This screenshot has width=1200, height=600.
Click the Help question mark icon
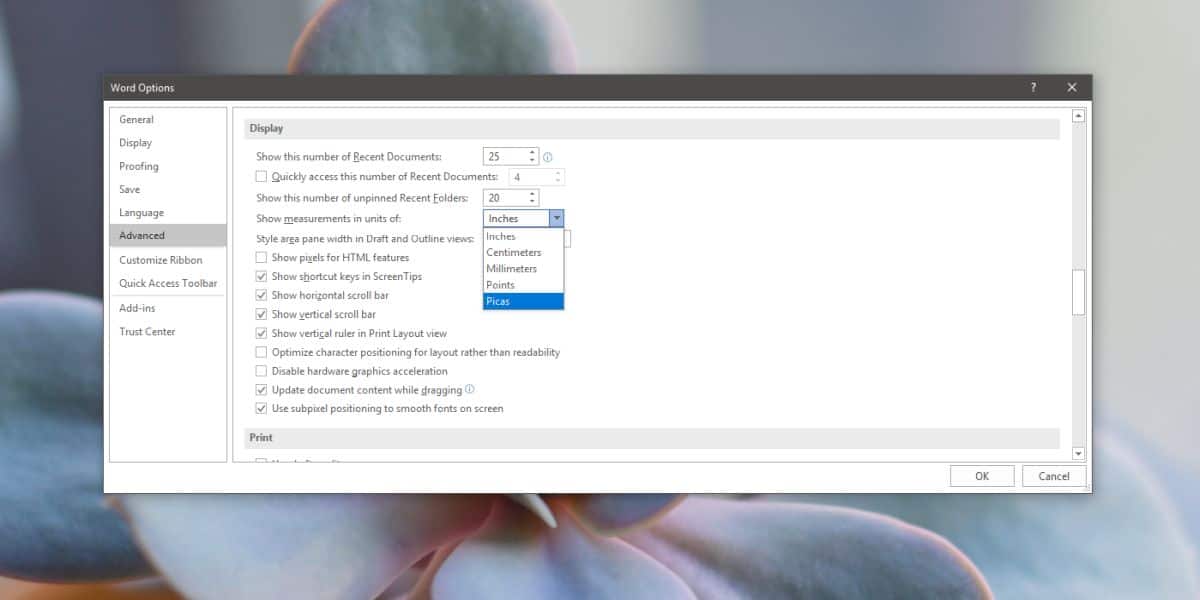pos(1033,87)
